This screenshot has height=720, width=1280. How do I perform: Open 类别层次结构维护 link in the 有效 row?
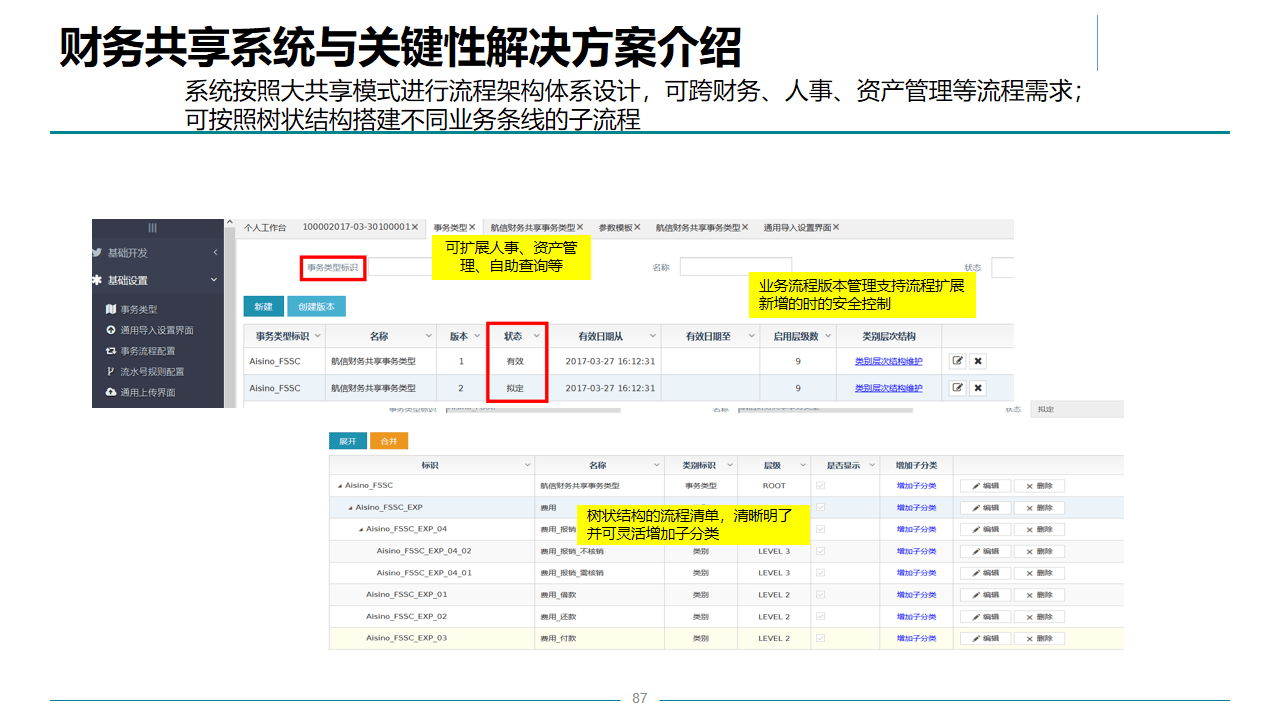click(x=889, y=361)
